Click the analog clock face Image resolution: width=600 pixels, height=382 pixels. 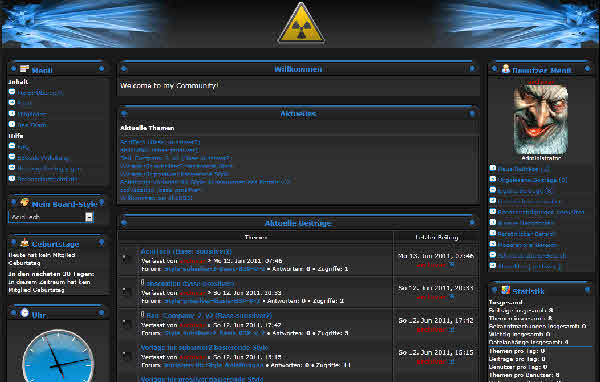tap(58, 356)
